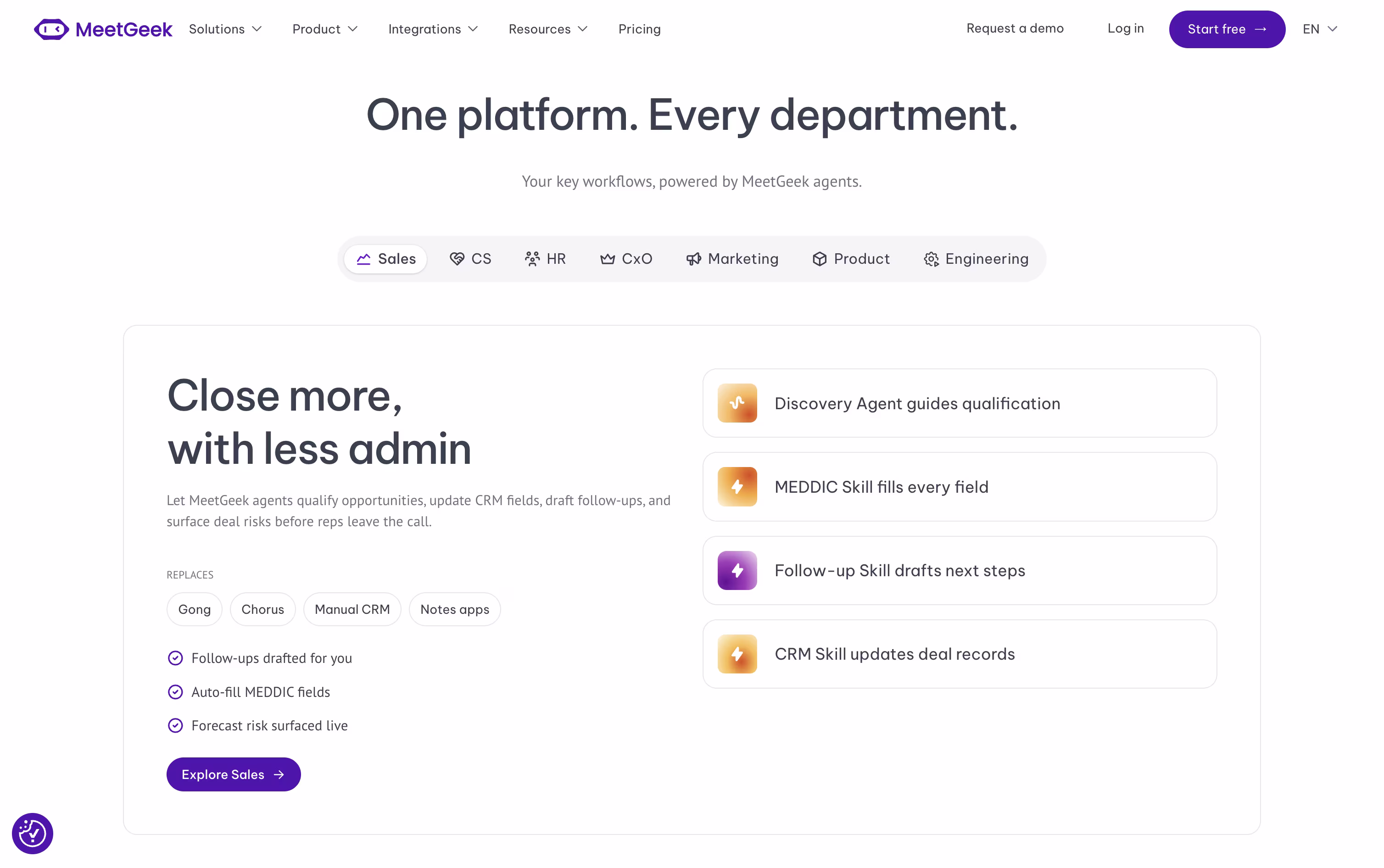1384x868 pixels.
Task: Open the EN language selector
Action: tap(1320, 29)
